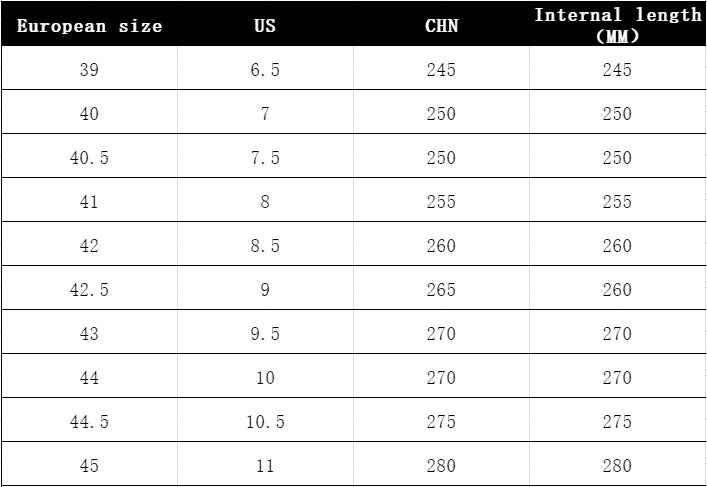Click CHN 255 cell
This screenshot has height=487, width=707.
click(441, 202)
